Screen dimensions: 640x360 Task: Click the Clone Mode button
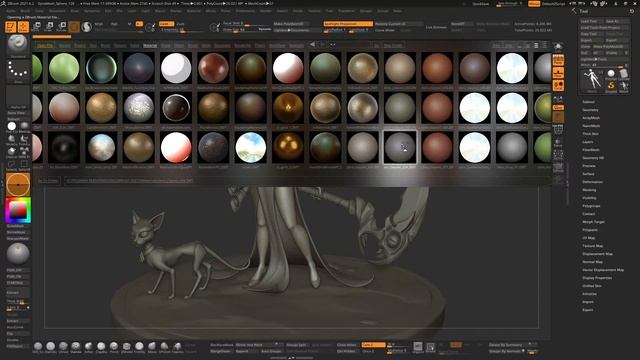[385, 30]
